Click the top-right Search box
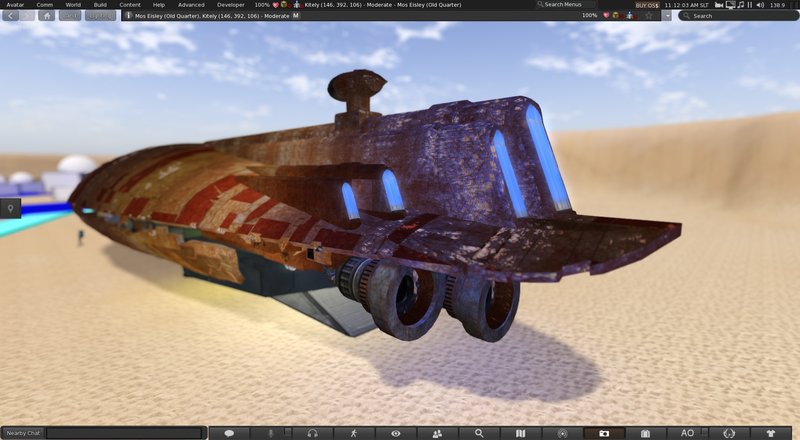 tap(737, 16)
